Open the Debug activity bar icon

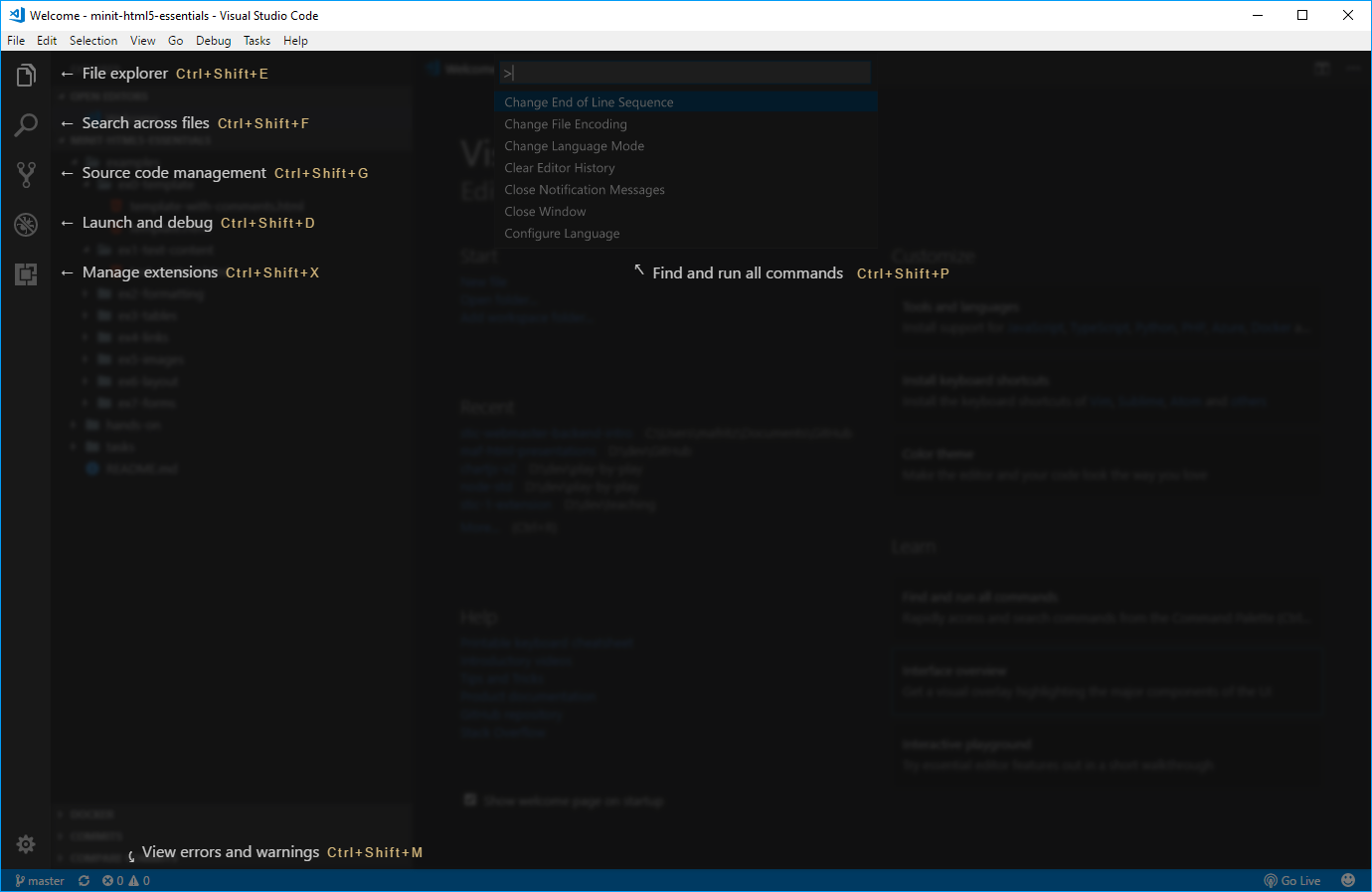coord(26,224)
